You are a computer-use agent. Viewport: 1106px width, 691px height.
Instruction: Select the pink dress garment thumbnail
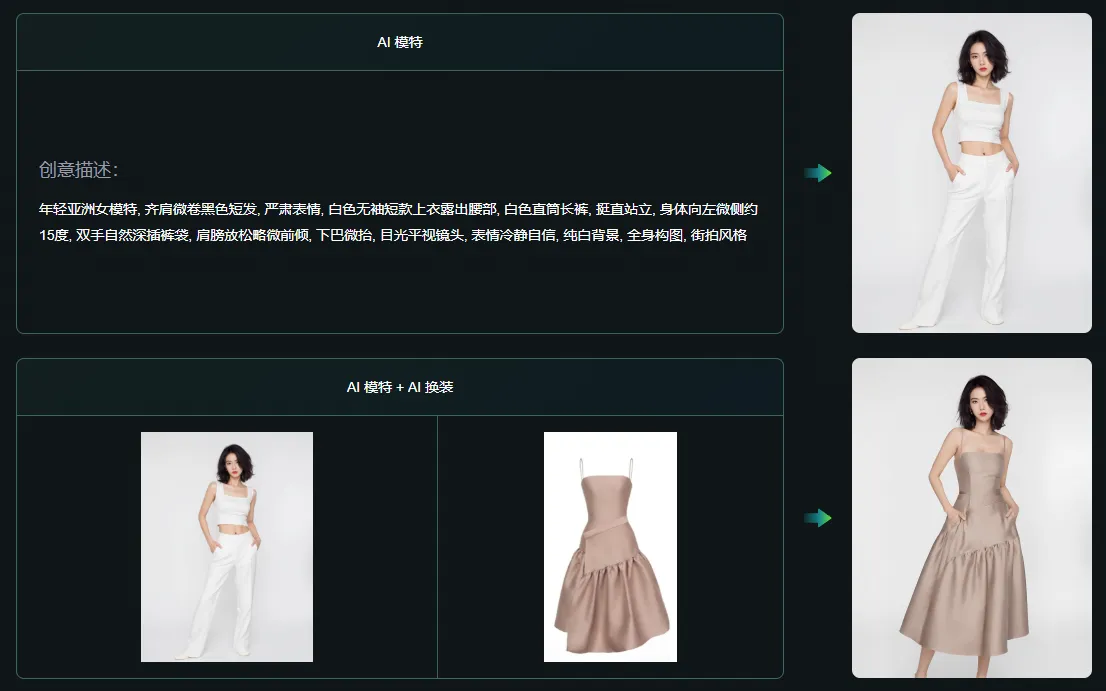pos(610,547)
